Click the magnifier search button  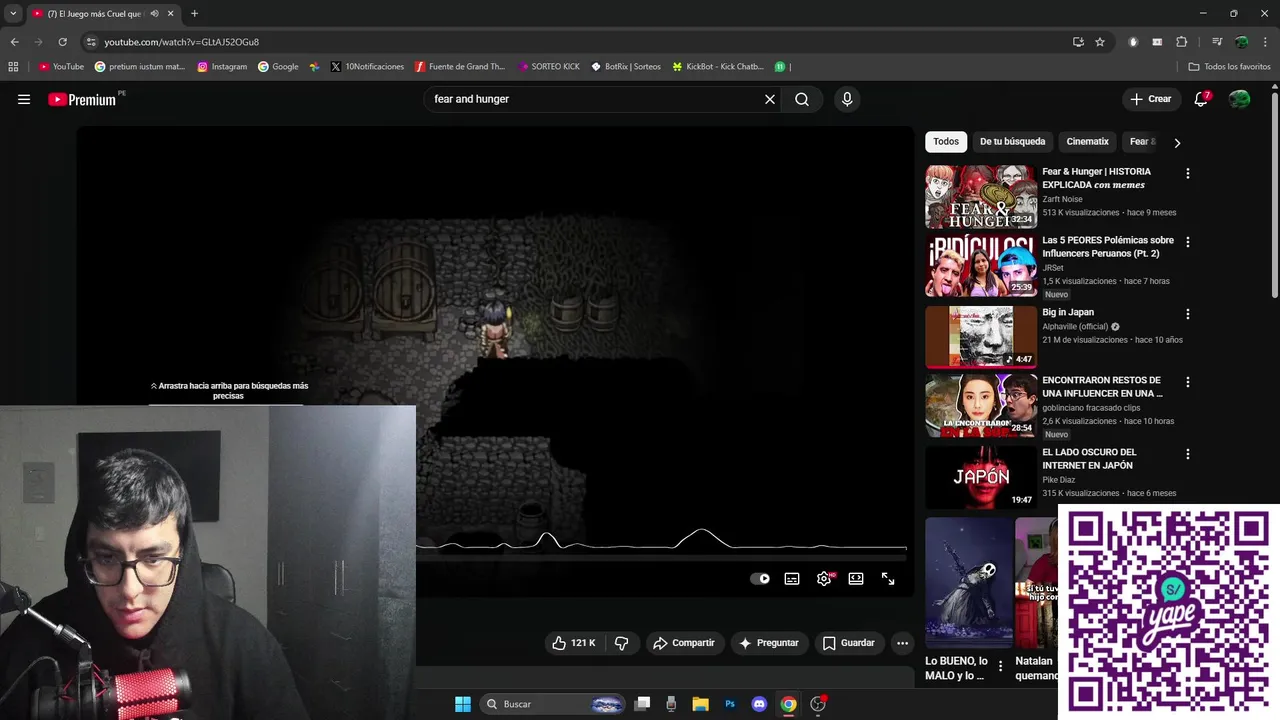pyautogui.click(x=802, y=99)
